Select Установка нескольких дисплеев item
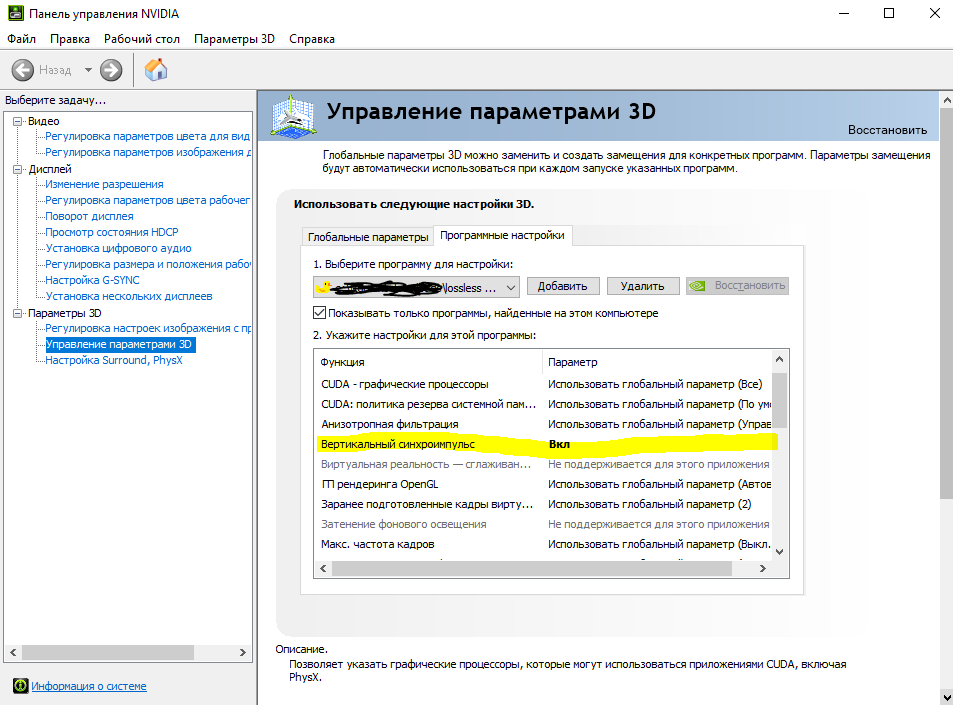Screen dimensions: 953x705 129,297
